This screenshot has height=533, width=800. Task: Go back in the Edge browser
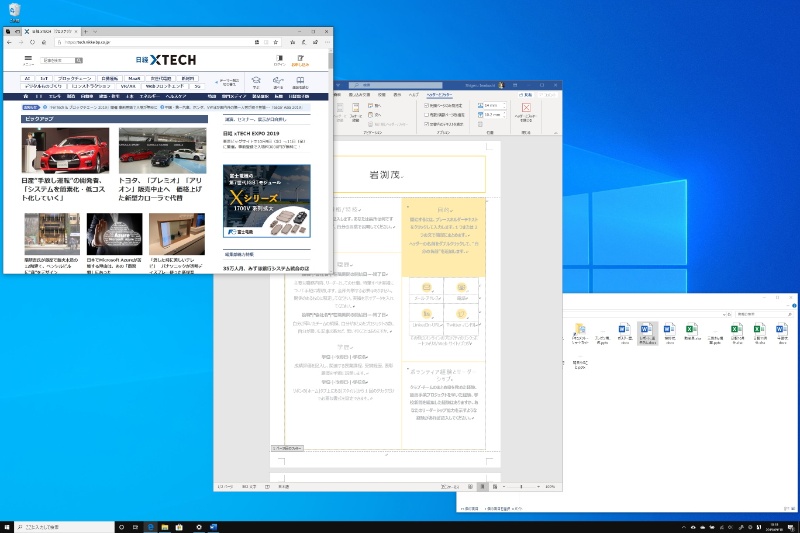[9, 42]
